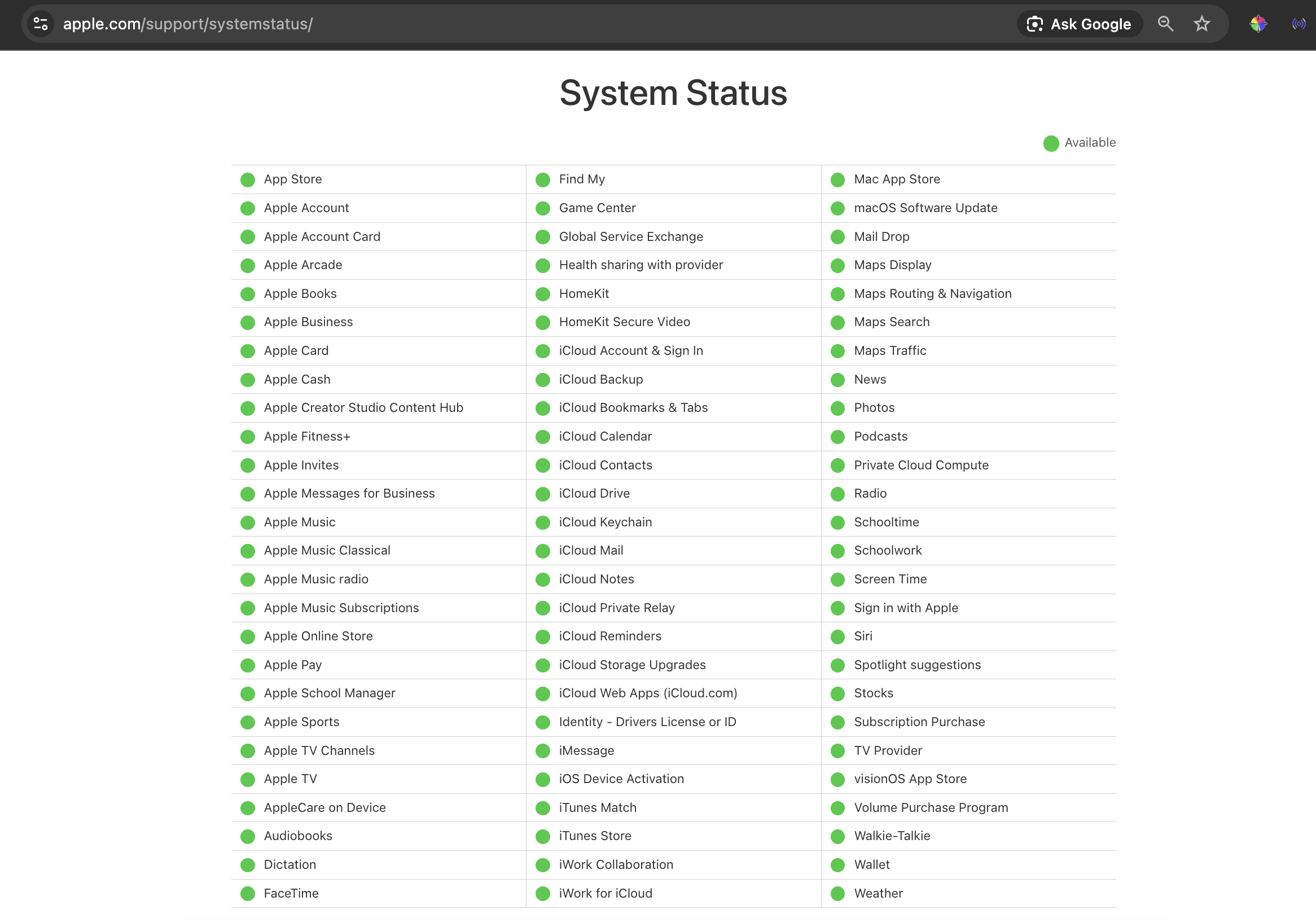This screenshot has width=1316, height=923.
Task: Click 'iCloud Backup' service name
Action: (x=601, y=379)
